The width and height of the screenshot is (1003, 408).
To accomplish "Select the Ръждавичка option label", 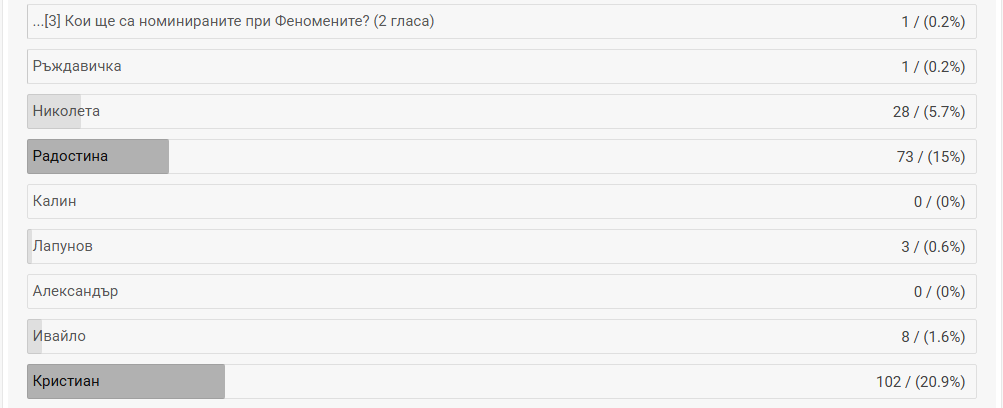I will tap(77, 66).
